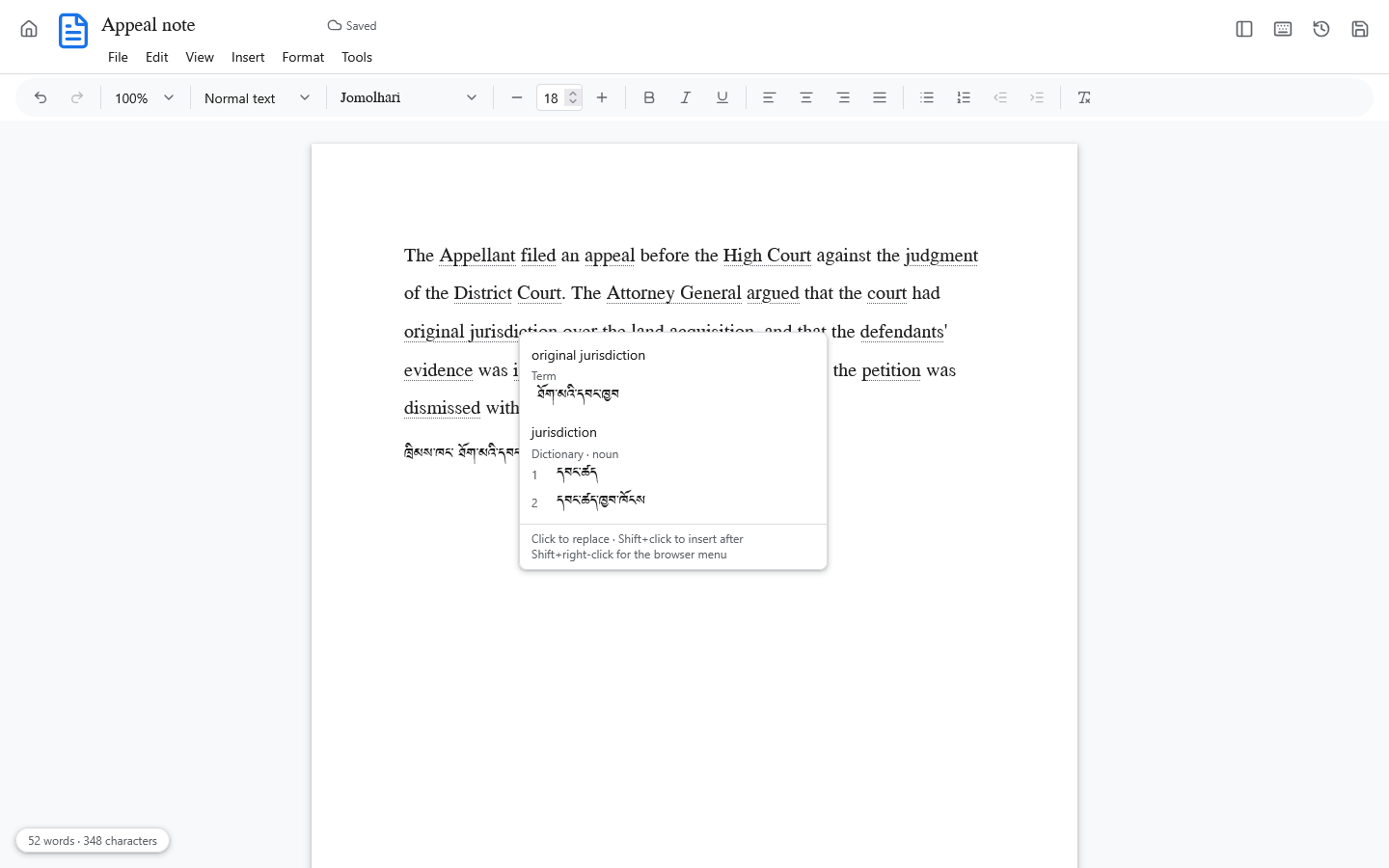
Task: Open the File menu
Action: pyautogui.click(x=118, y=57)
